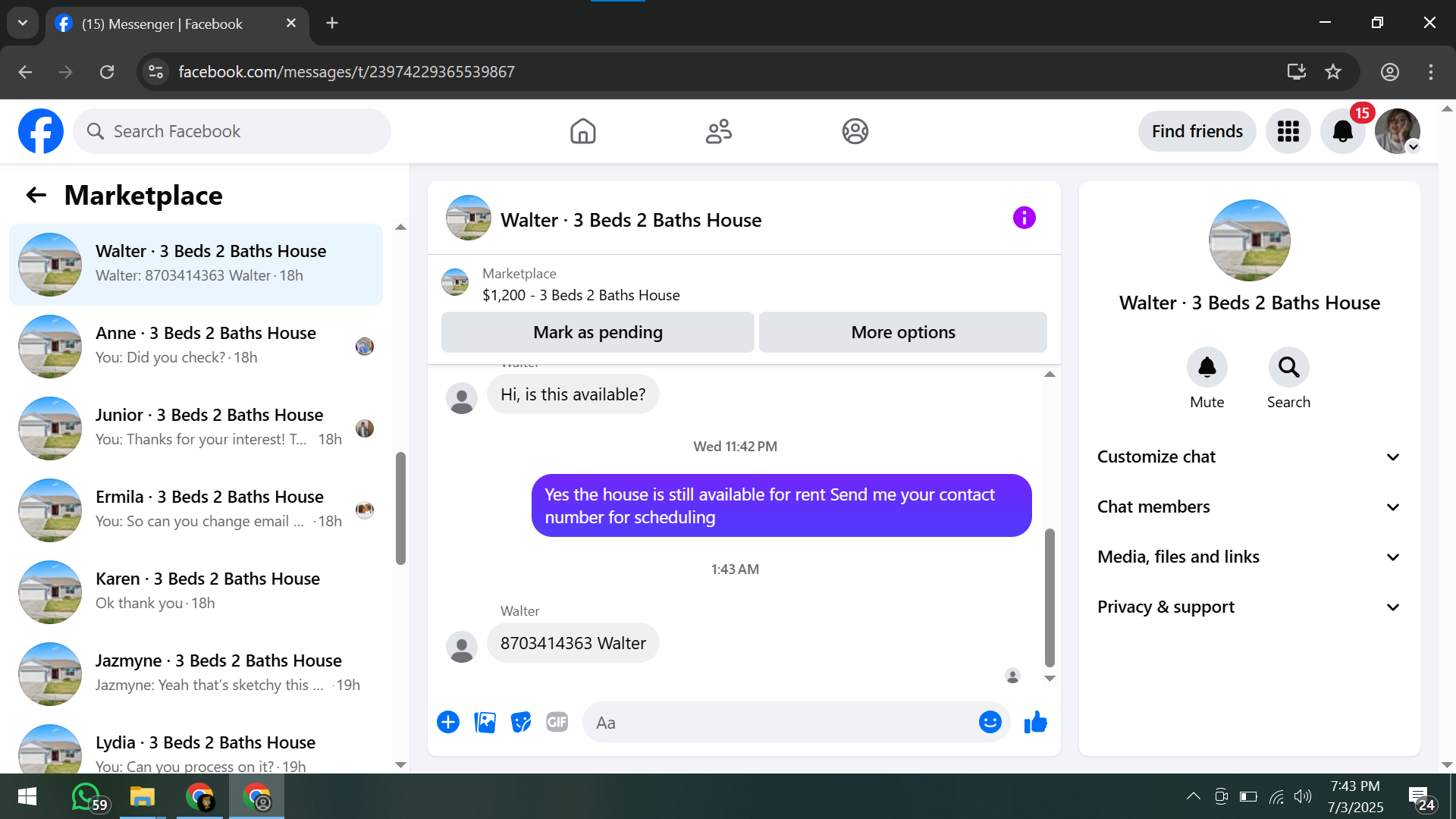Click the GIF picker icon
Viewport: 1456px width, 819px height.
557,723
